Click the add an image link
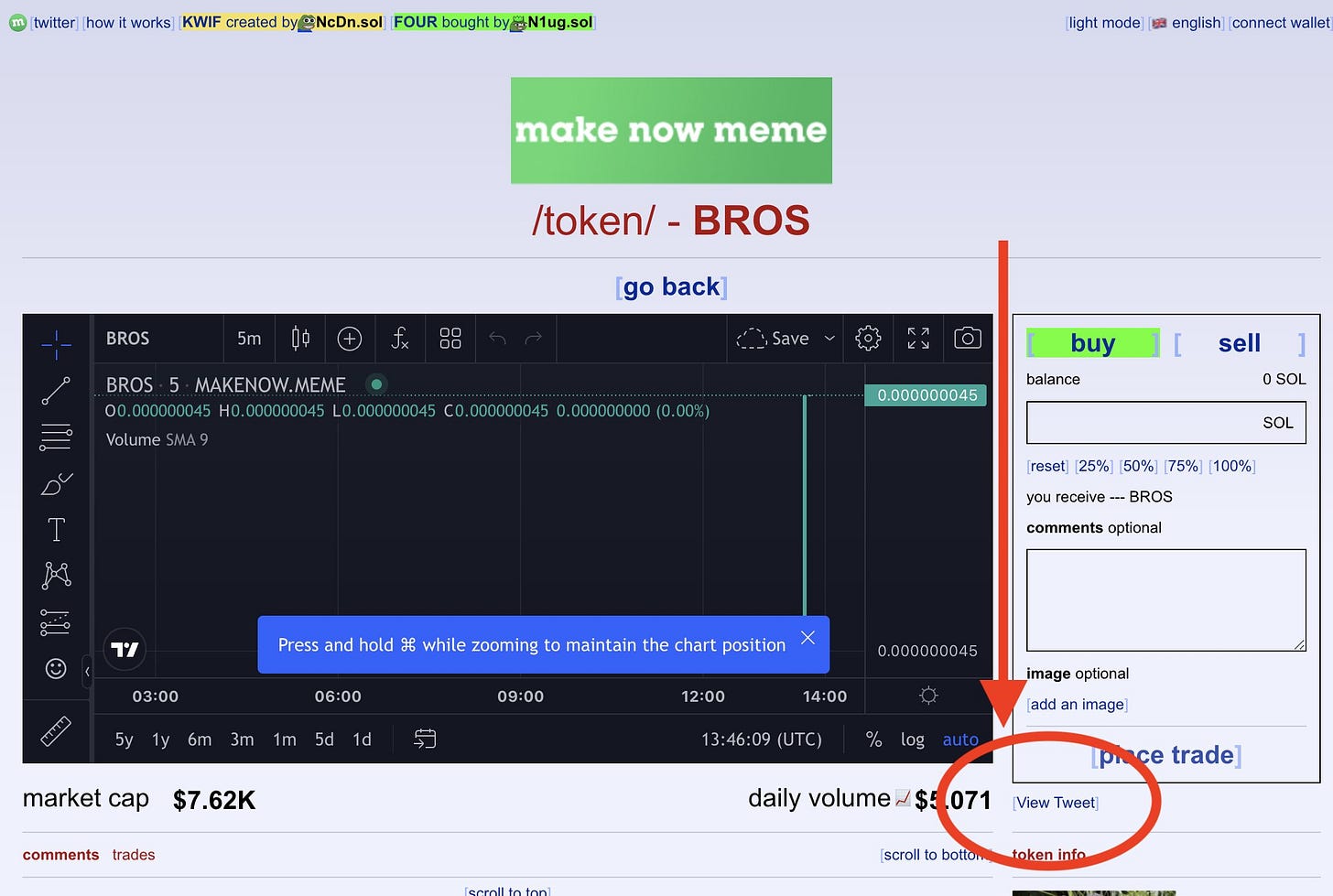The width and height of the screenshot is (1333, 896). pos(1078,704)
